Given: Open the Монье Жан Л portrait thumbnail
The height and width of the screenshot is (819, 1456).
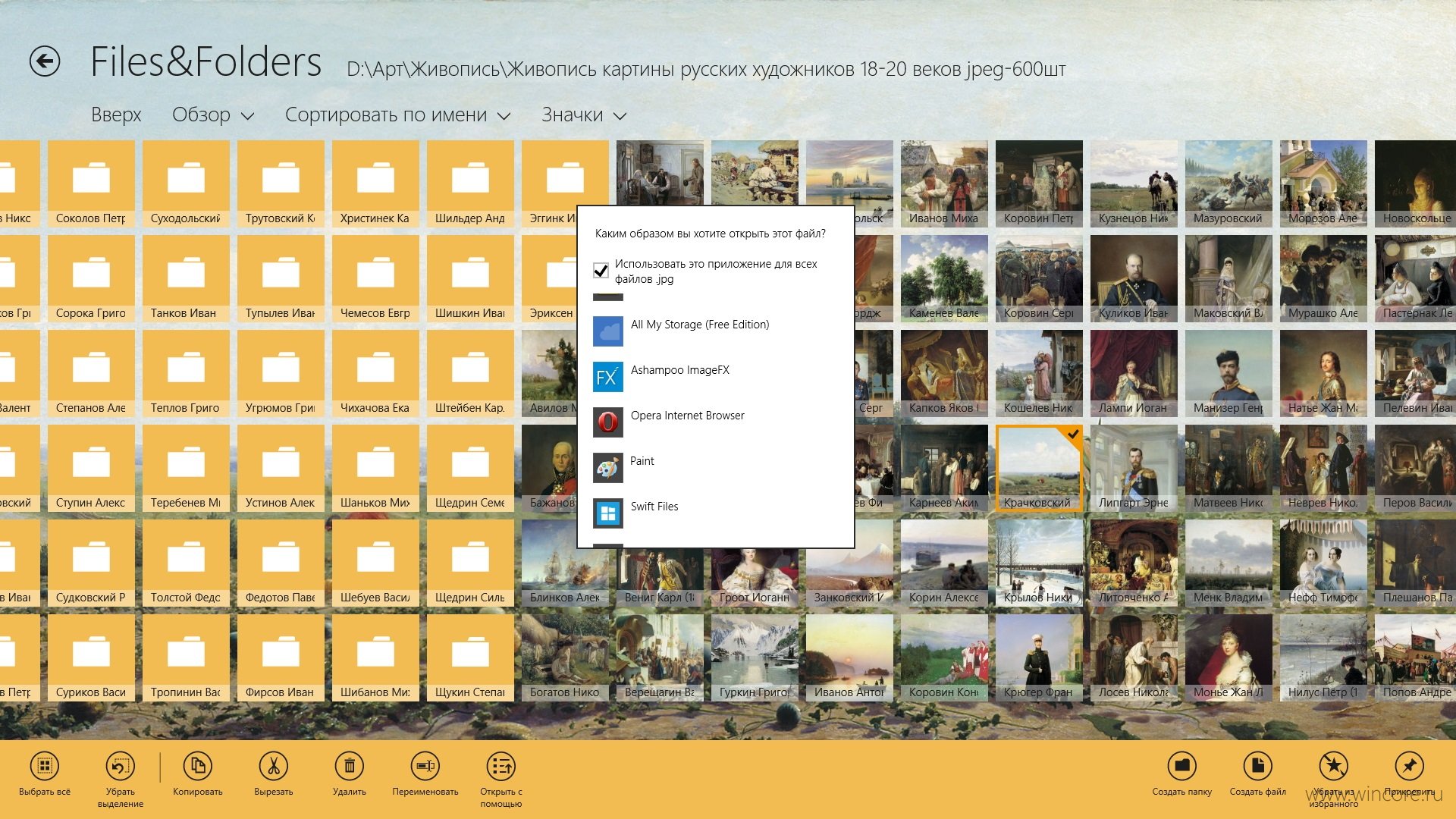Looking at the screenshot, I should point(1228,657).
